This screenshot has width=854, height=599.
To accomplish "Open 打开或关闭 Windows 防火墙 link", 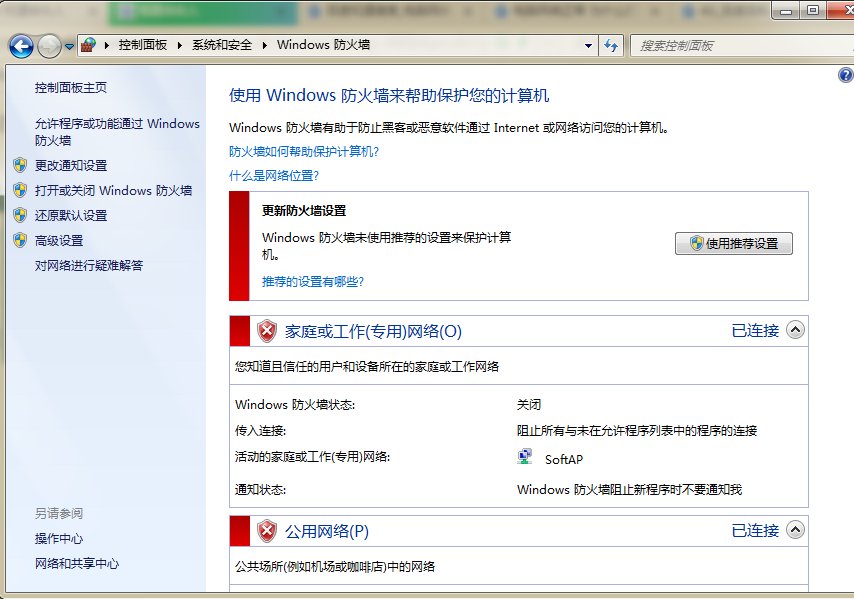I will click(x=113, y=191).
